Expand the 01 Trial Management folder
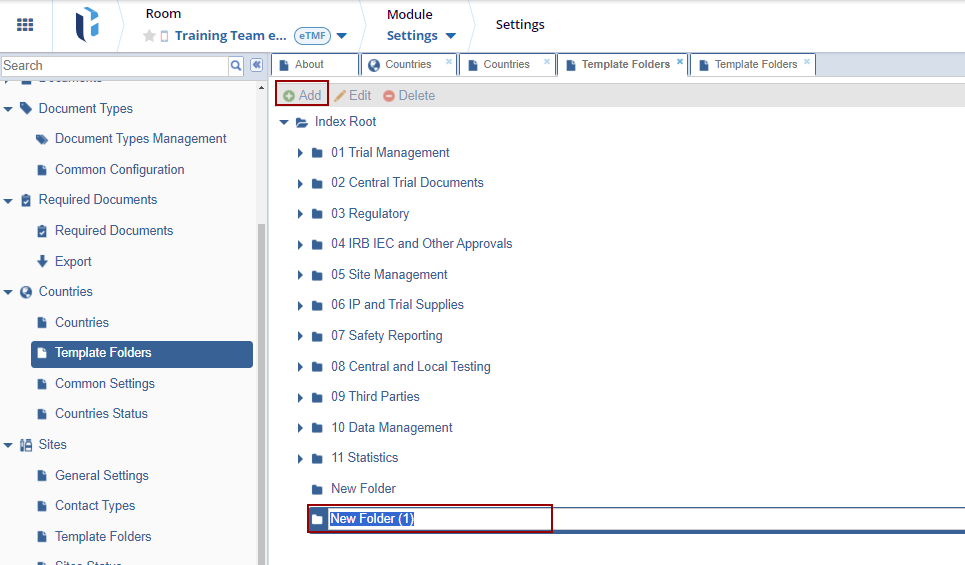This screenshot has width=965, height=565. [x=300, y=153]
